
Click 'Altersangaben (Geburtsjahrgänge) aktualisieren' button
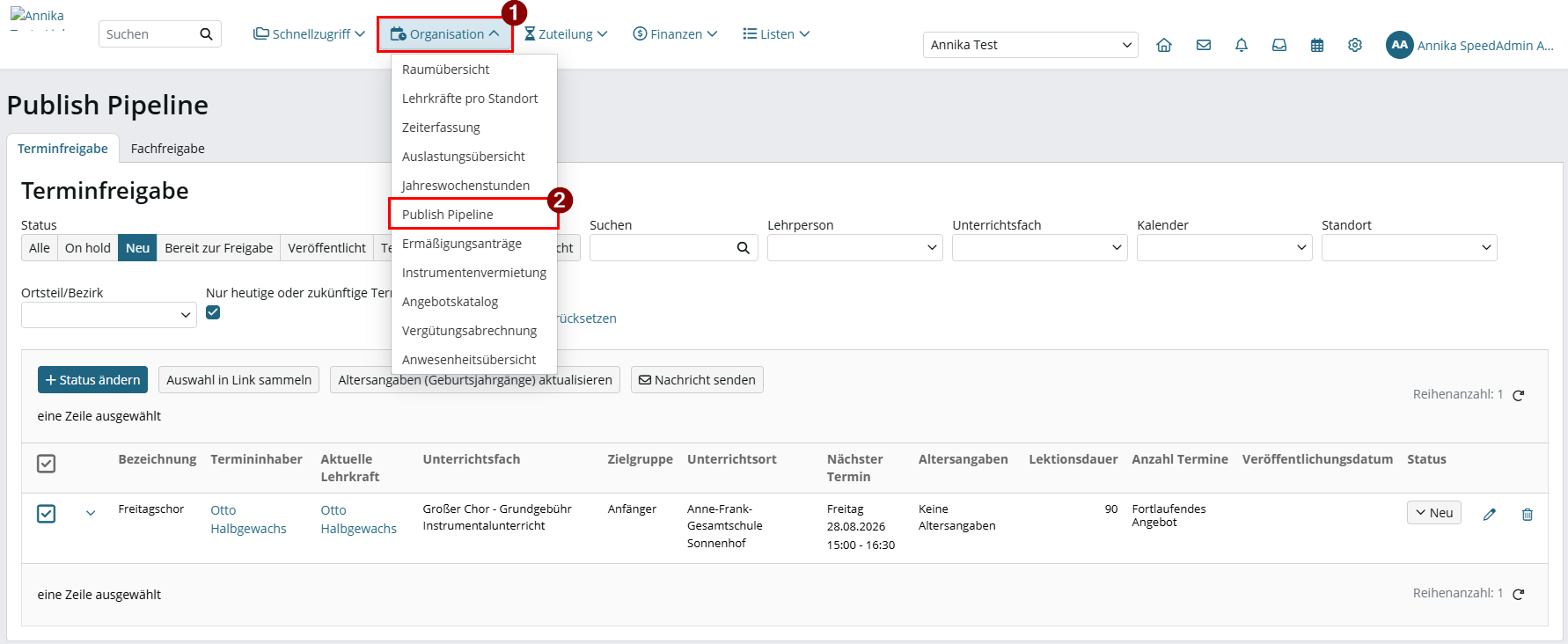point(475,380)
